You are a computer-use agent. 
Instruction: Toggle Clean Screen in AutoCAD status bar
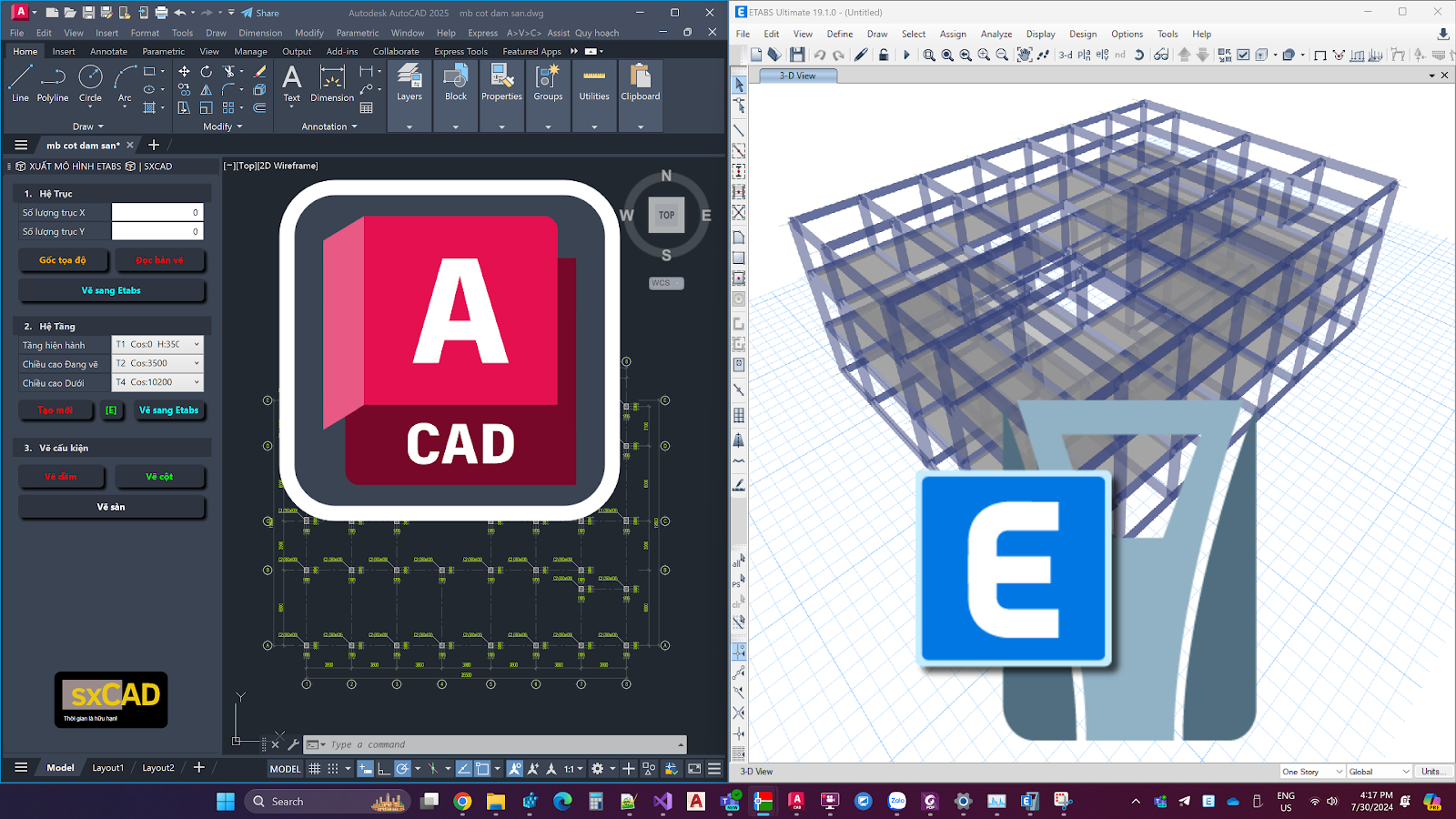coord(694,768)
